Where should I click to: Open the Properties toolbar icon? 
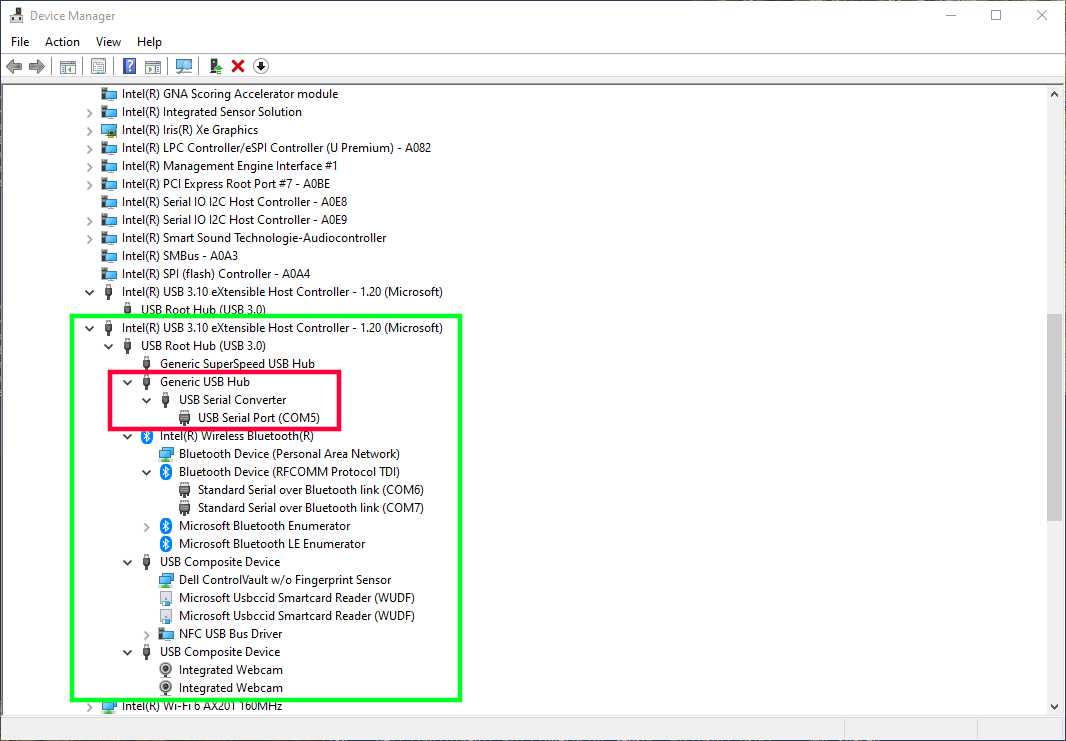(x=98, y=66)
